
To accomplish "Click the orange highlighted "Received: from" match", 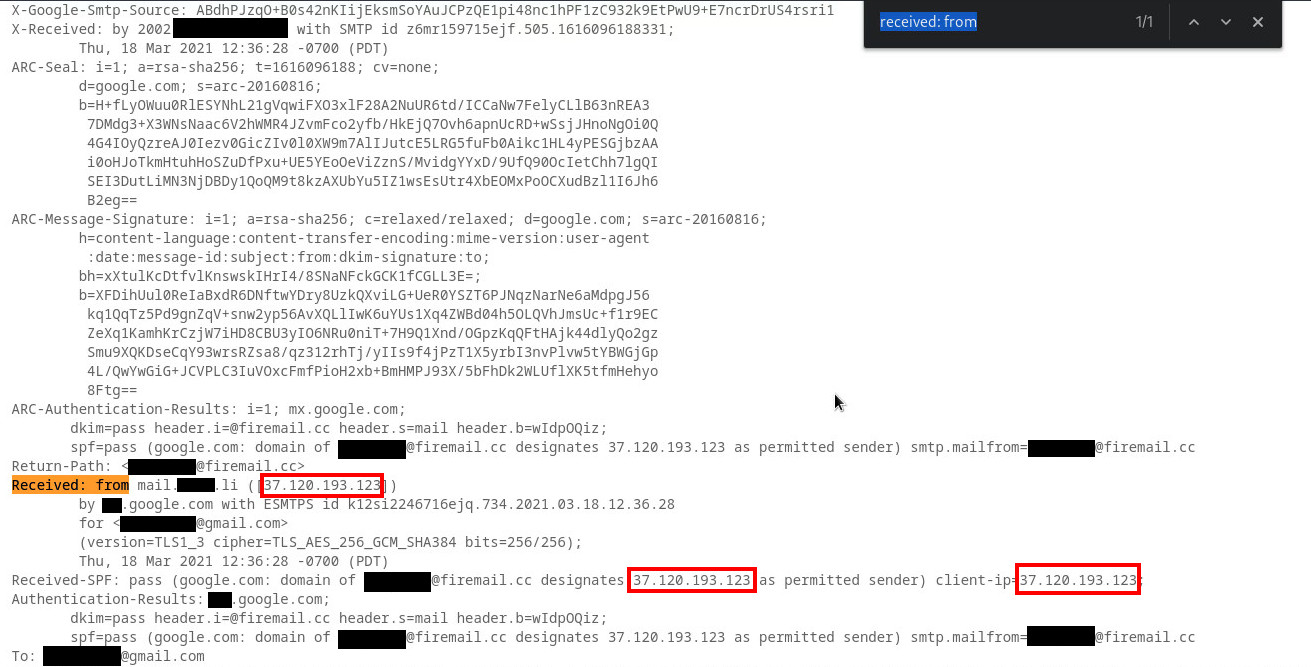I will [70, 485].
